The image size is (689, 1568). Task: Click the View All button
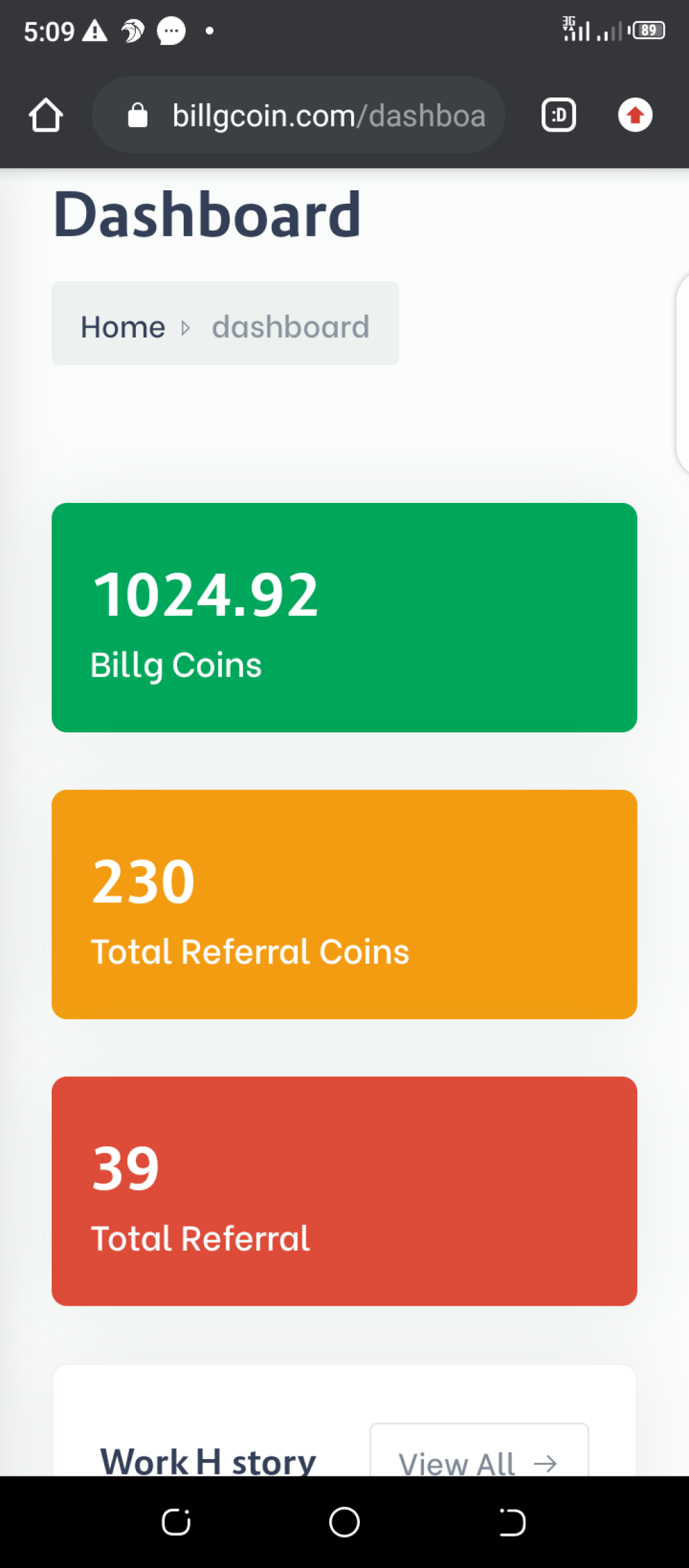479,1450
